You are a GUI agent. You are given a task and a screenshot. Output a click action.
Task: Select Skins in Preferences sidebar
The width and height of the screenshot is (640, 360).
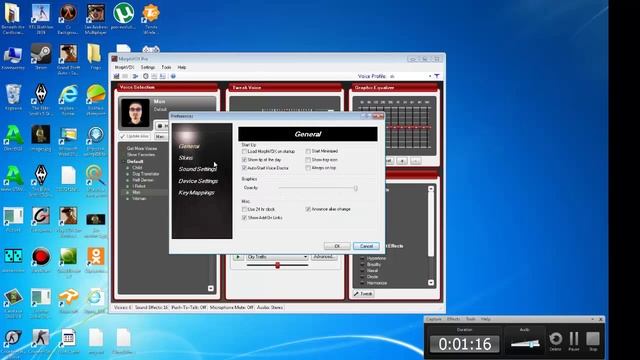[186, 158]
